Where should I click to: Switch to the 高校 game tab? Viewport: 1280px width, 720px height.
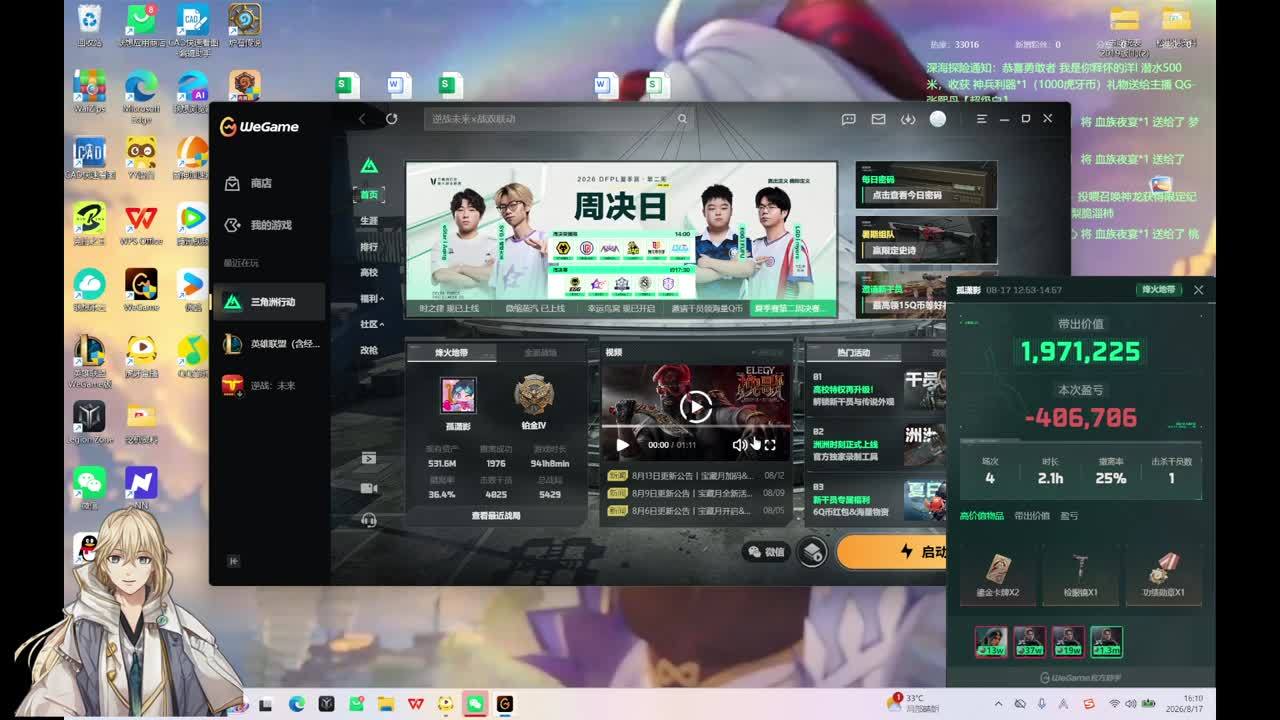tap(369, 273)
